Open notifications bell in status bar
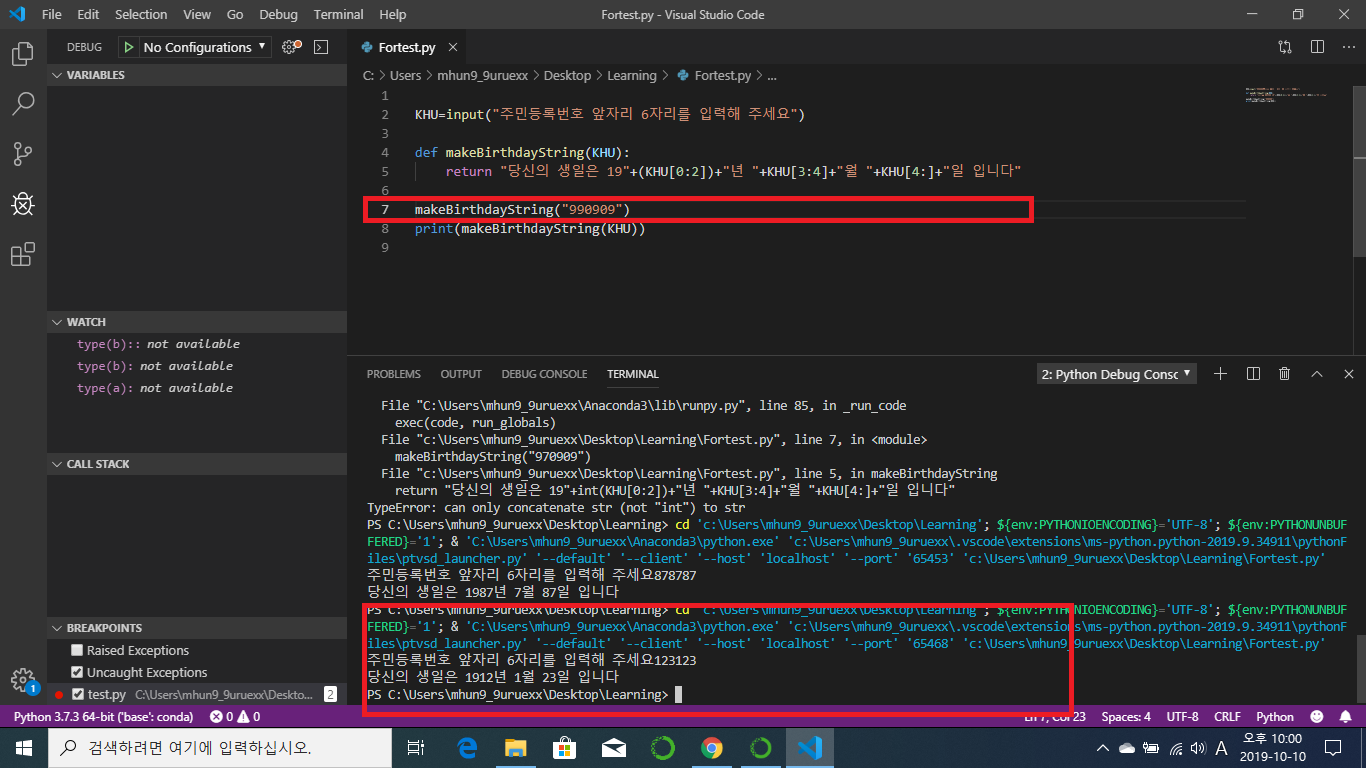1366x768 pixels. (x=1345, y=717)
